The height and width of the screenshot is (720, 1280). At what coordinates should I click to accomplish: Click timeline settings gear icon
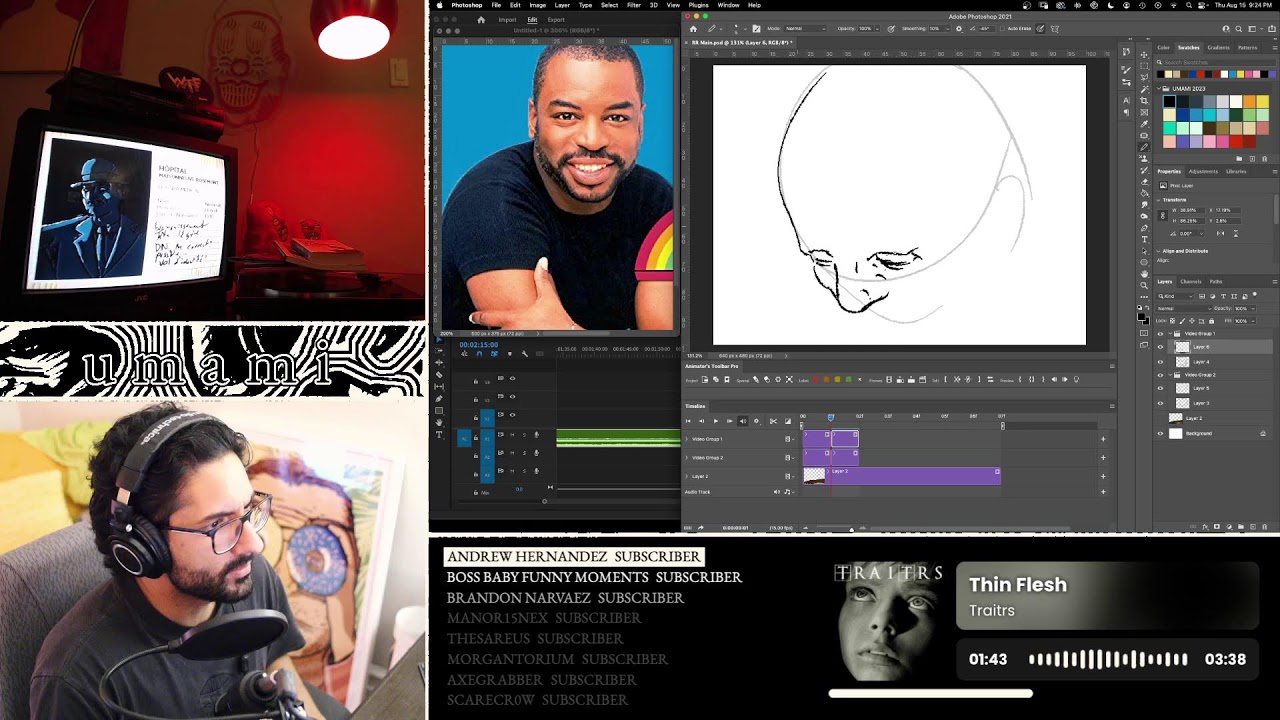coord(756,421)
